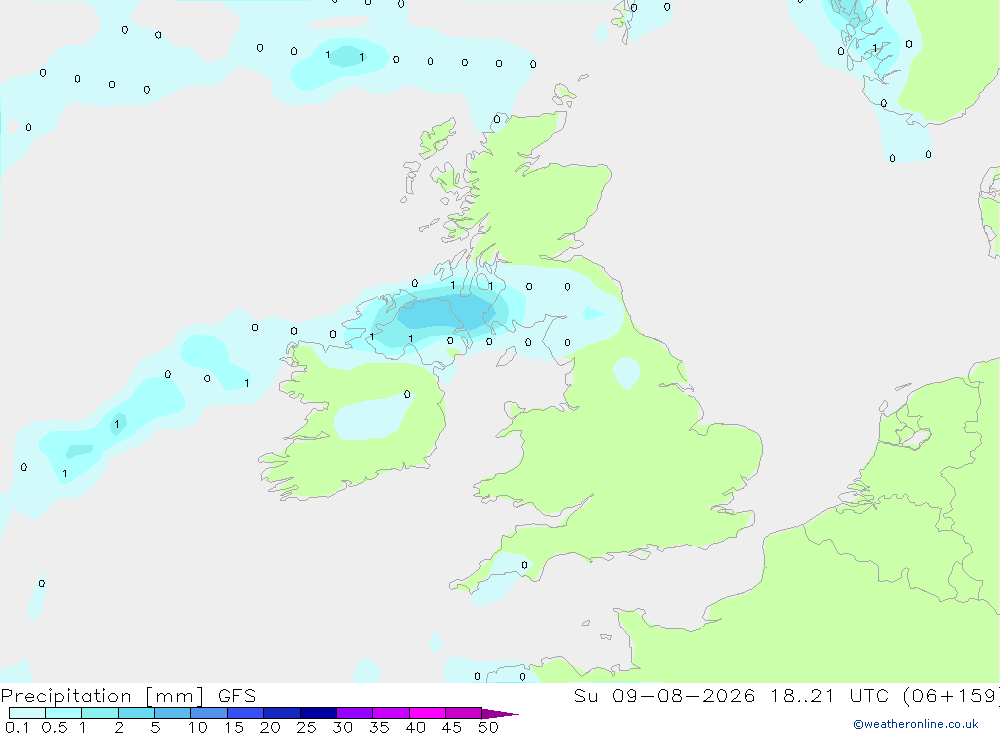The height and width of the screenshot is (733, 1000).
Task: Click the 35–40 mm purple legend swatch
Action: (391, 713)
